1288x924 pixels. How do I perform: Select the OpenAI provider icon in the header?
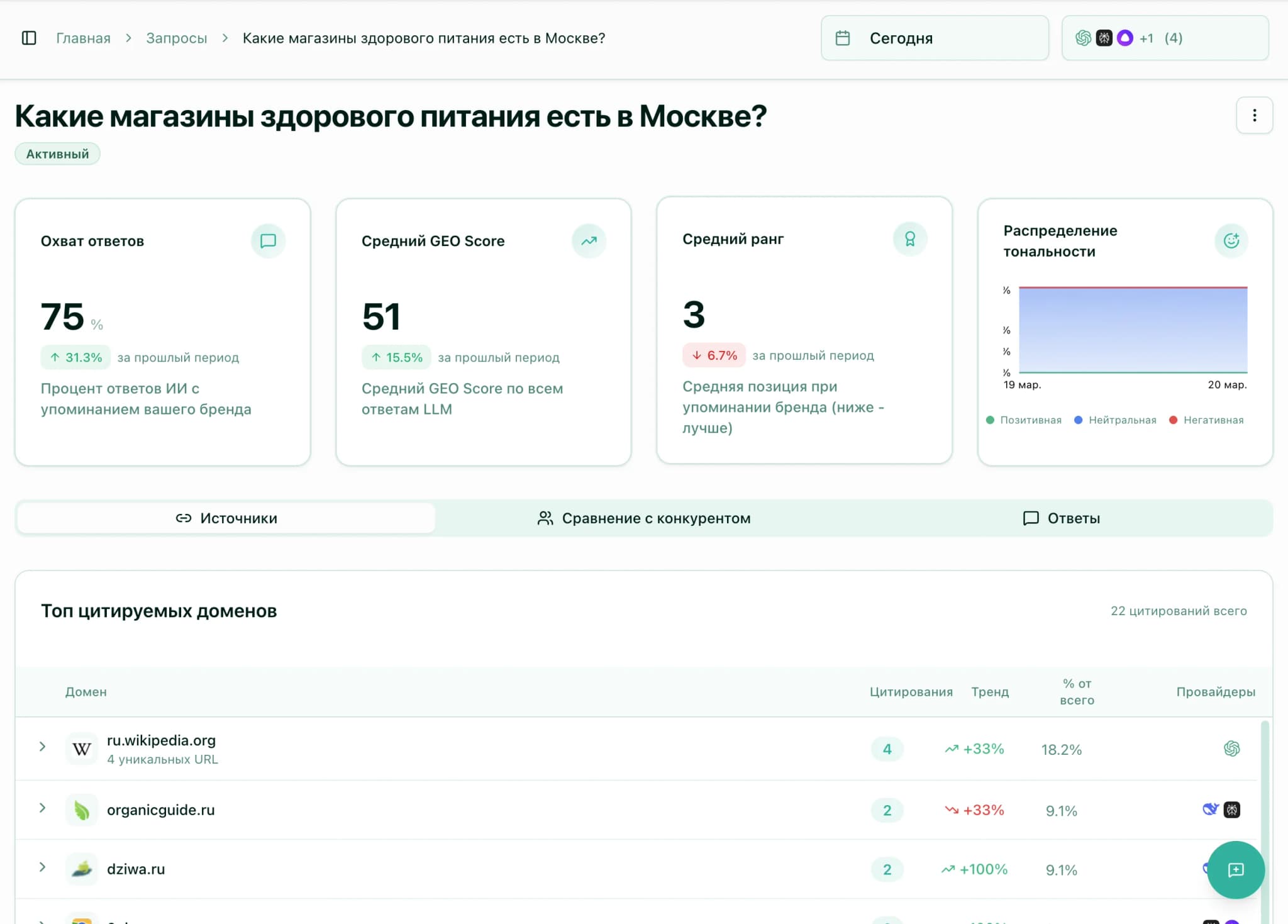[1084, 38]
